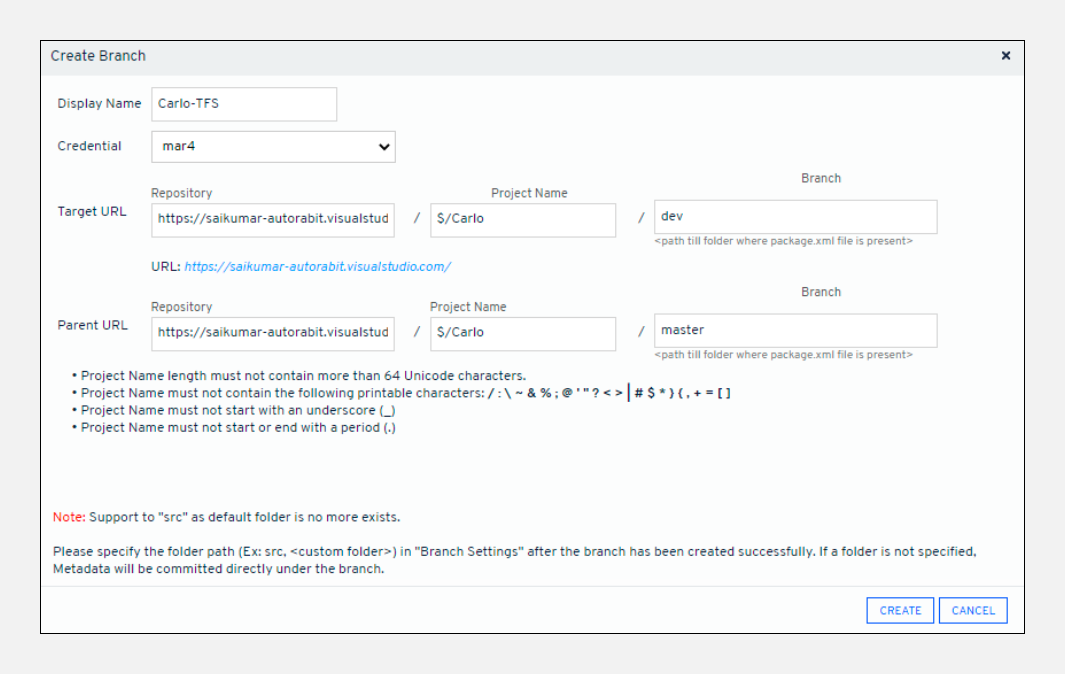Focus the Parent URL Repository field

coord(273,333)
